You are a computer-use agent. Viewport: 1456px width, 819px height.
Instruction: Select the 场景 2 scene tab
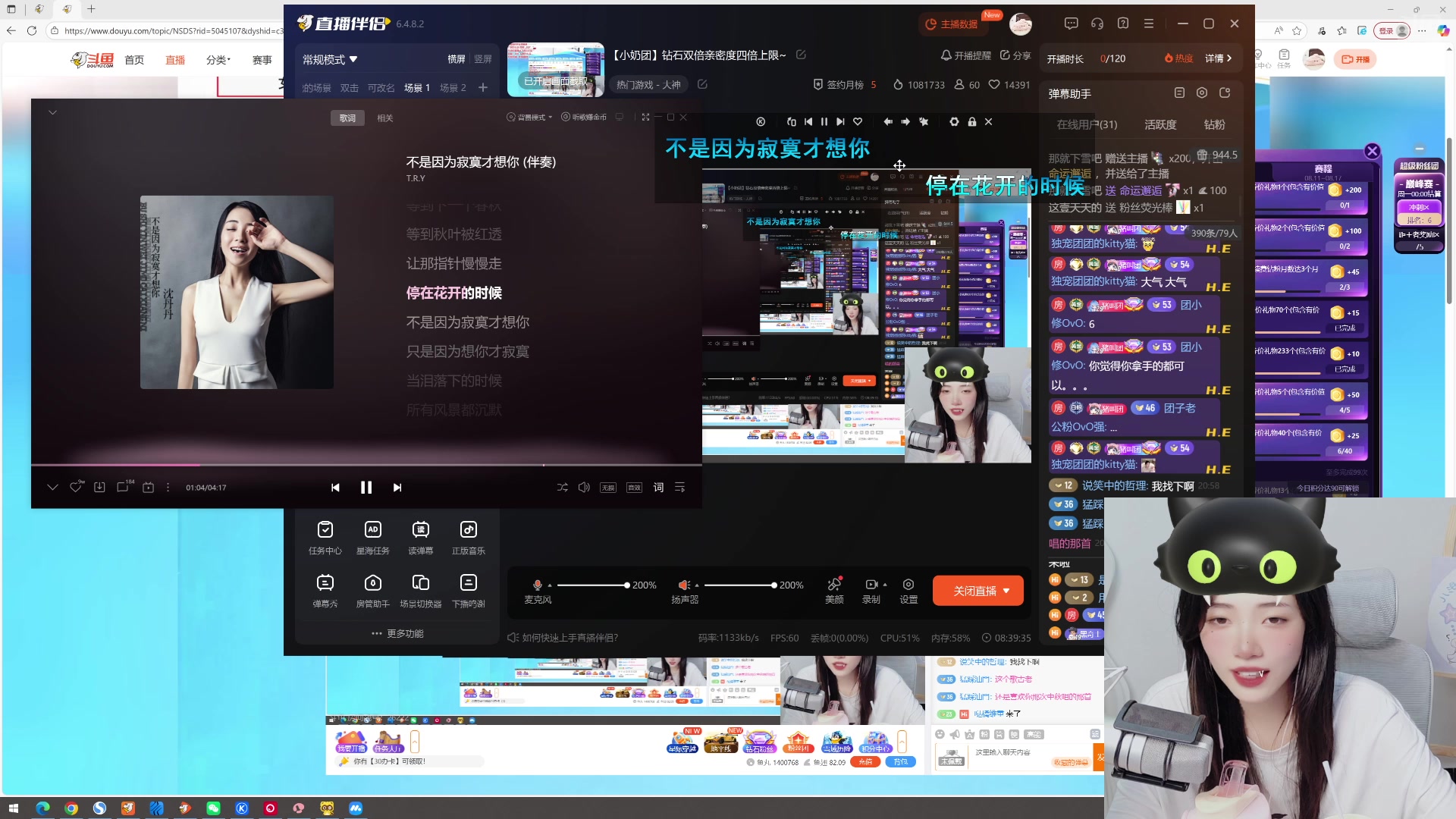point(453,88)
